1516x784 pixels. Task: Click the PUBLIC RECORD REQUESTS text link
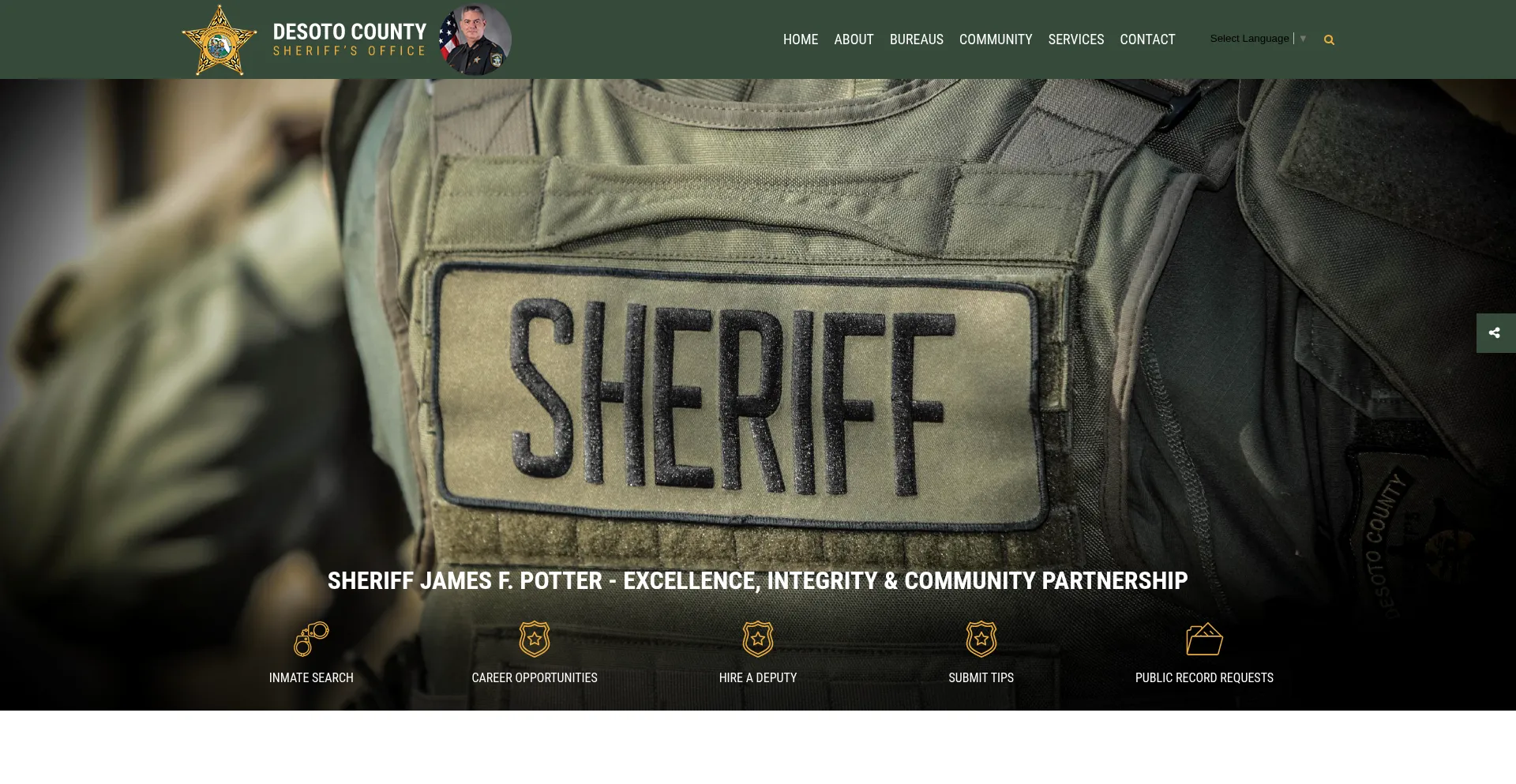click(x=1204, y=678)
